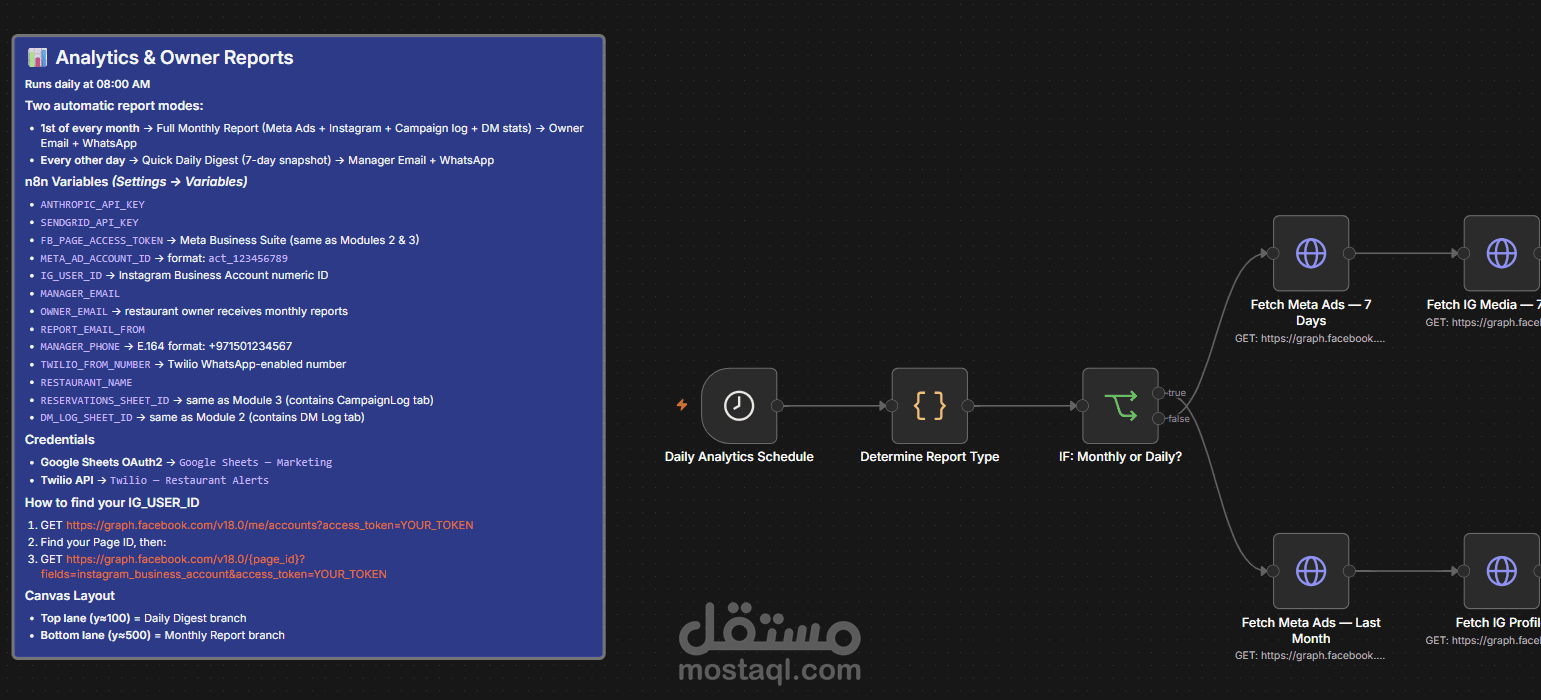Select the Fetch IG Media globe node

tap(1501, 253)
